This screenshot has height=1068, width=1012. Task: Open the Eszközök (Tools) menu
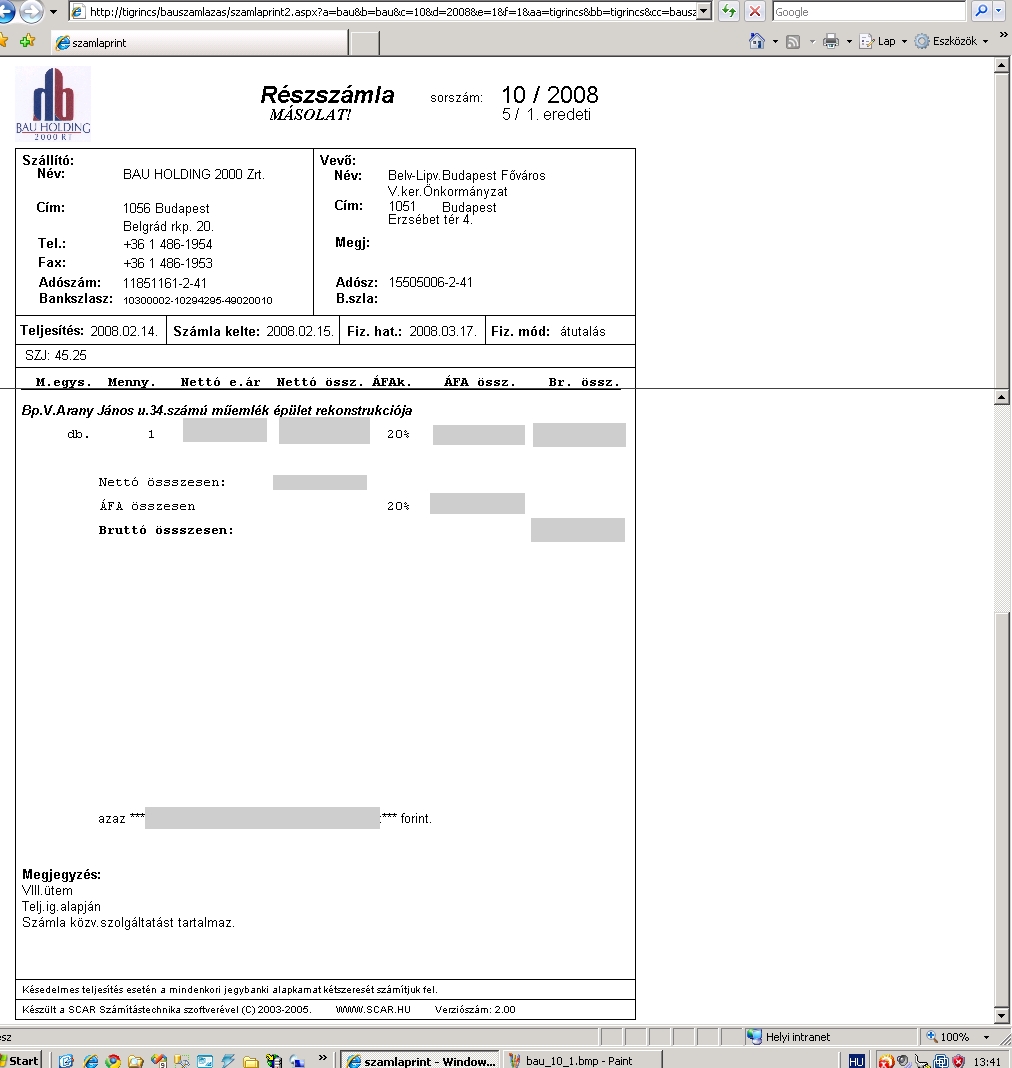951,42
